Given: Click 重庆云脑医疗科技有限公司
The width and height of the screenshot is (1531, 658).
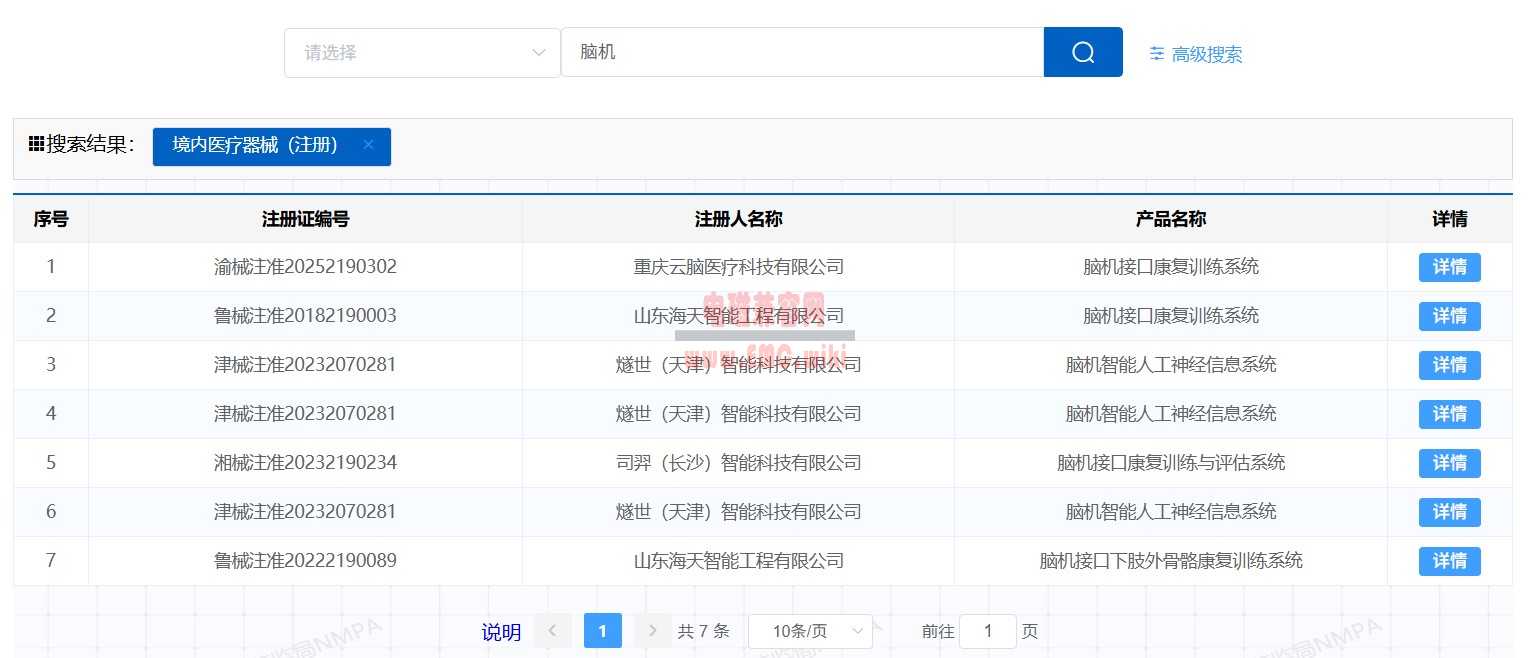Looking at the screenshot, I should coord(738,267).
